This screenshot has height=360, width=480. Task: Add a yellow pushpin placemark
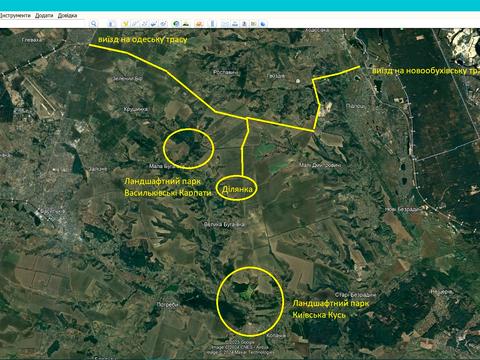125,23
